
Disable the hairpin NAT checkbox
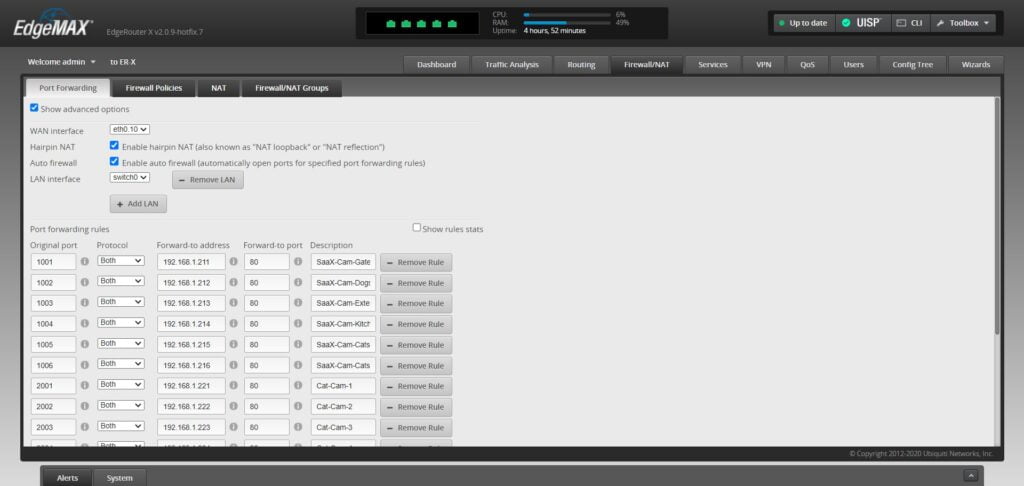coord(114,146)
